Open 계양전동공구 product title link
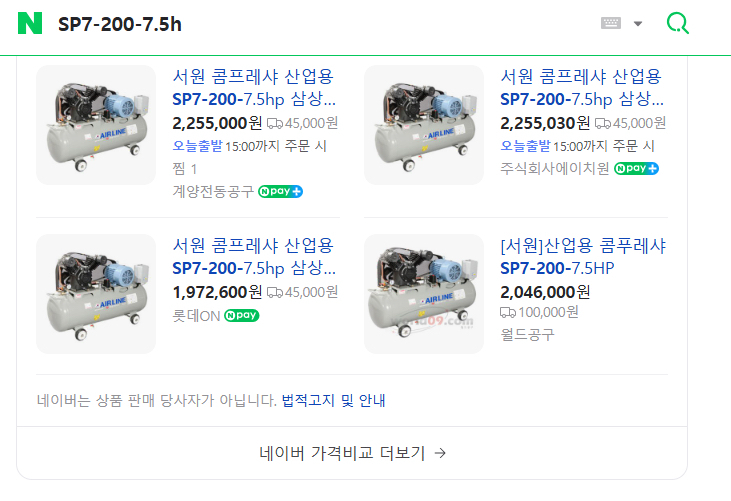Viewport: 731px width, 501px height. (254, 88)
